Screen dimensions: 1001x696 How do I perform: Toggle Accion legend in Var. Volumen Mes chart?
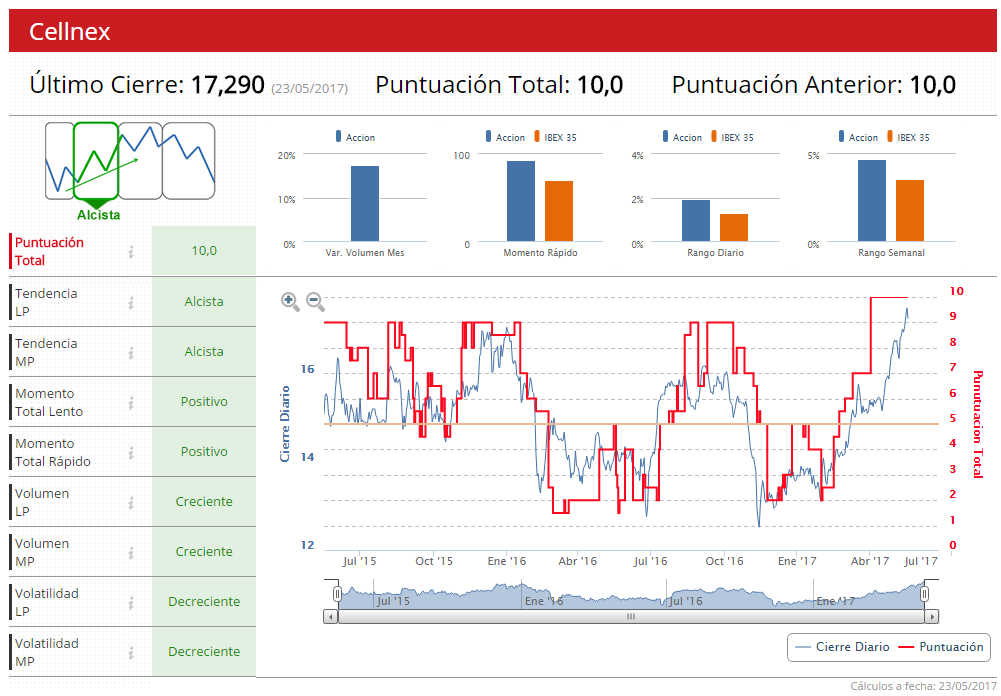356,137
